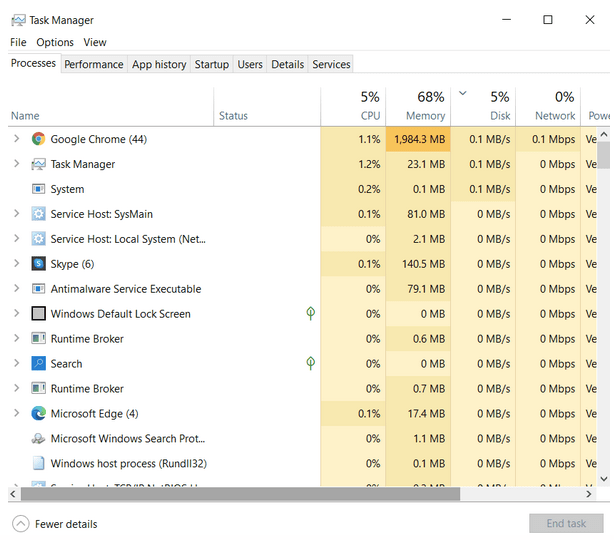
Task: Select the Microsoft Windows Search Prot... row name
Action: tap(128, 439)
